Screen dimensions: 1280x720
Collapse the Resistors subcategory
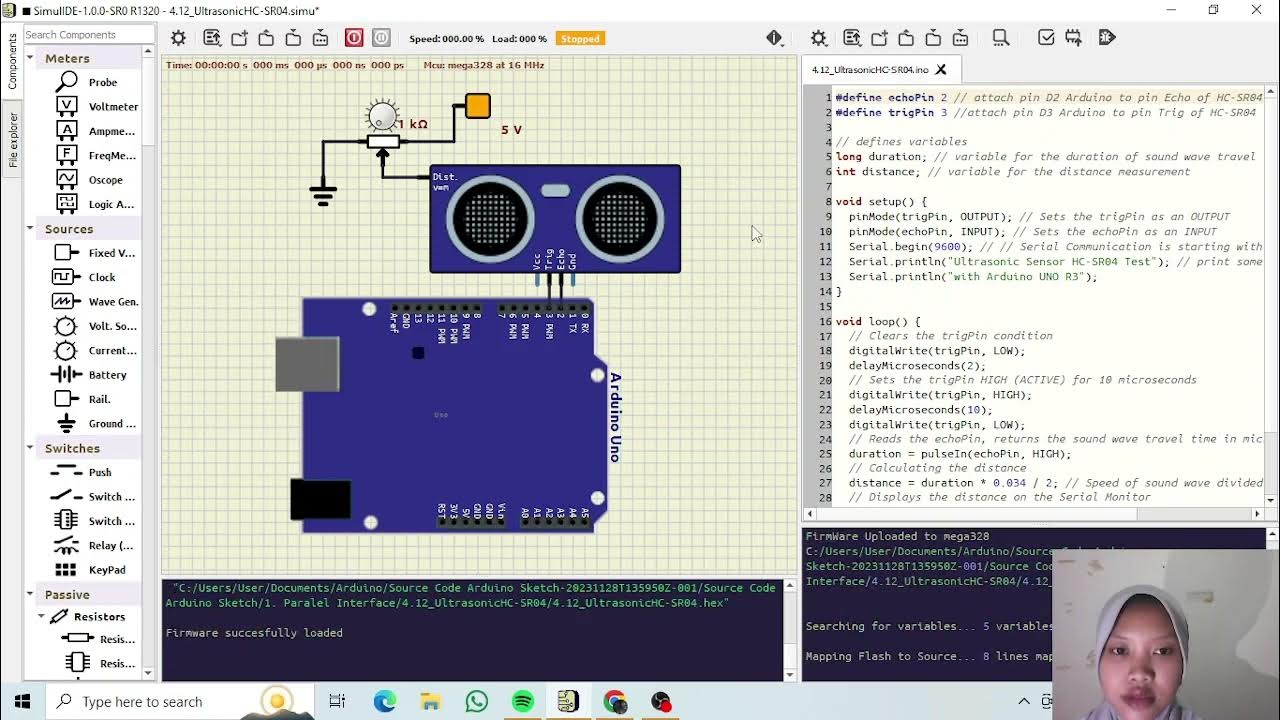click(42, 616)
